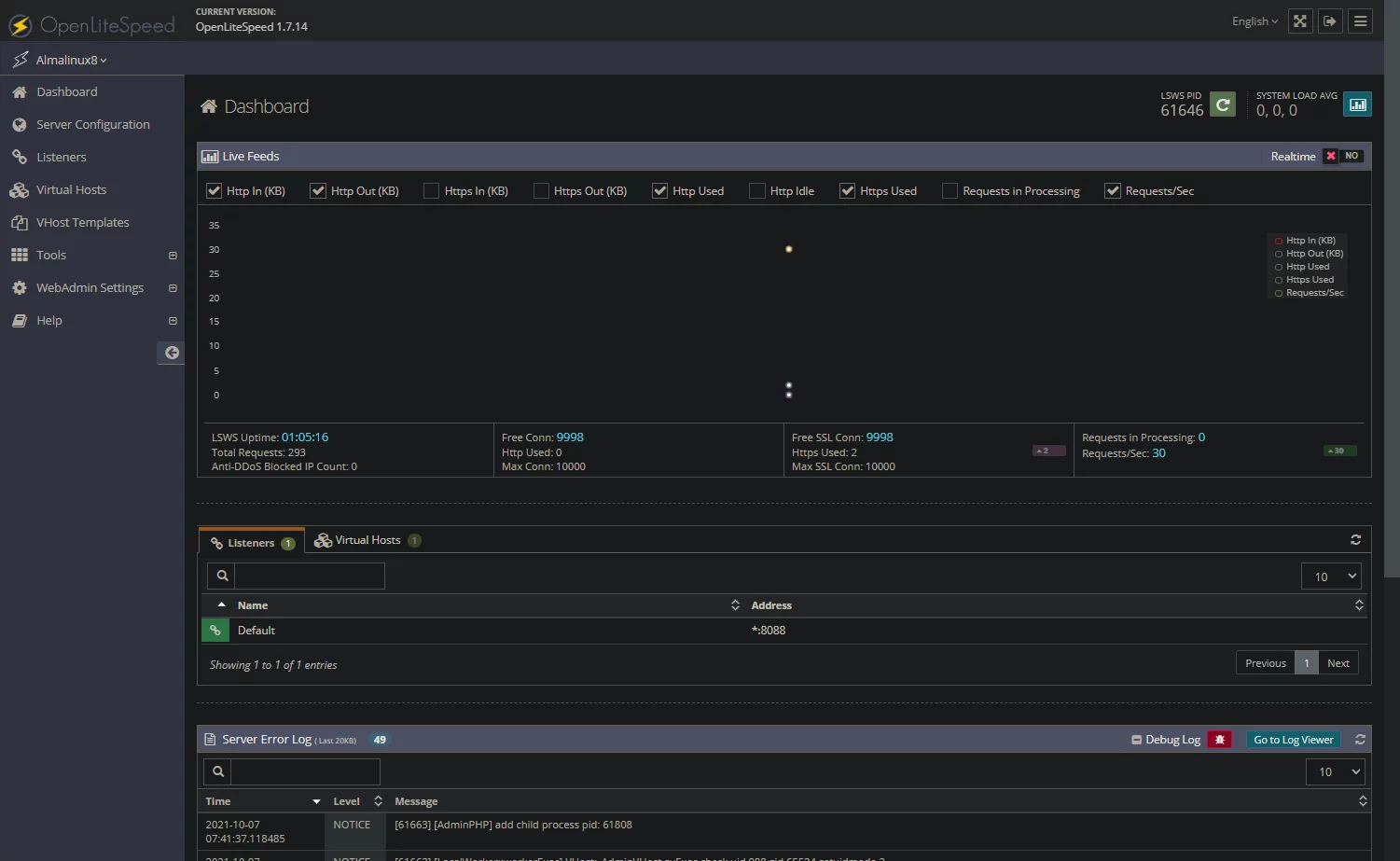The width and height of the screenshot is (1400, 861).
Task: Click the Tools grid icon in sidebar
Action: [20, 256]
